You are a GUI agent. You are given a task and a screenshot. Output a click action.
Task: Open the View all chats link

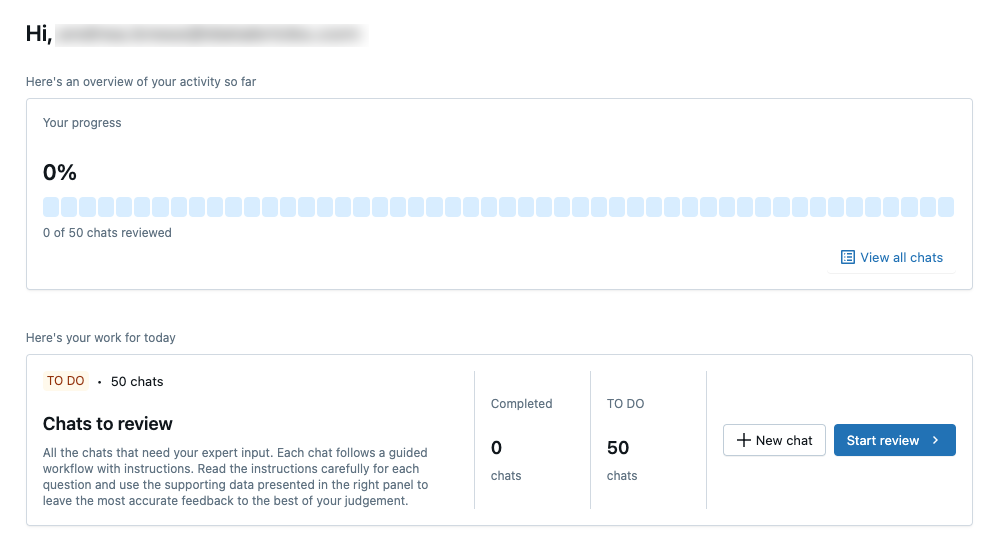pos(900,257)
